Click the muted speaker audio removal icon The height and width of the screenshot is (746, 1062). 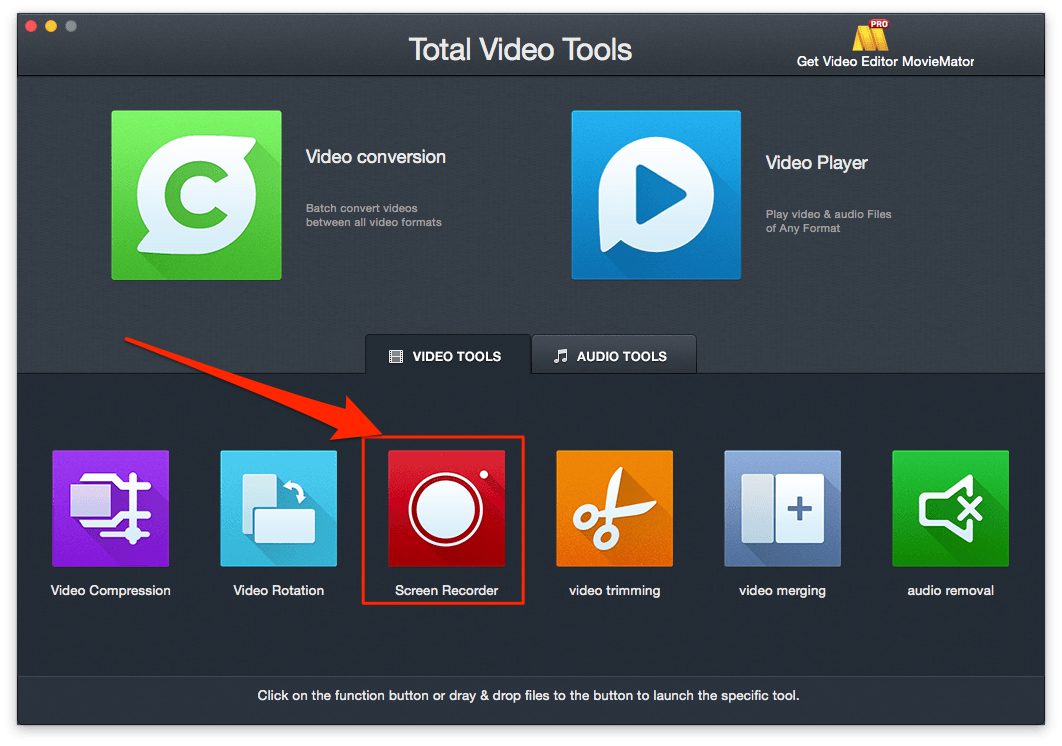[950, 508]
